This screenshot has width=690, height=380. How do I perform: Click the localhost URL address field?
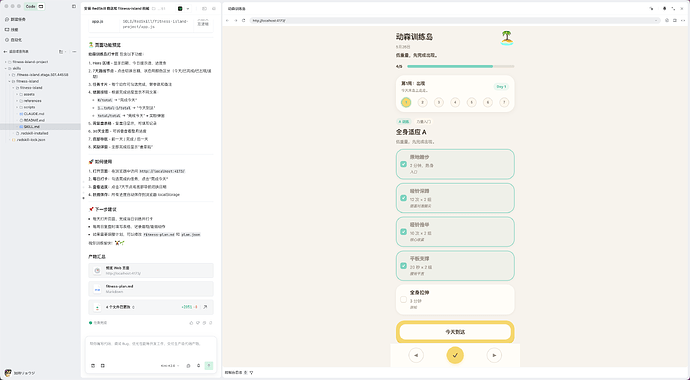coord(455,20)
